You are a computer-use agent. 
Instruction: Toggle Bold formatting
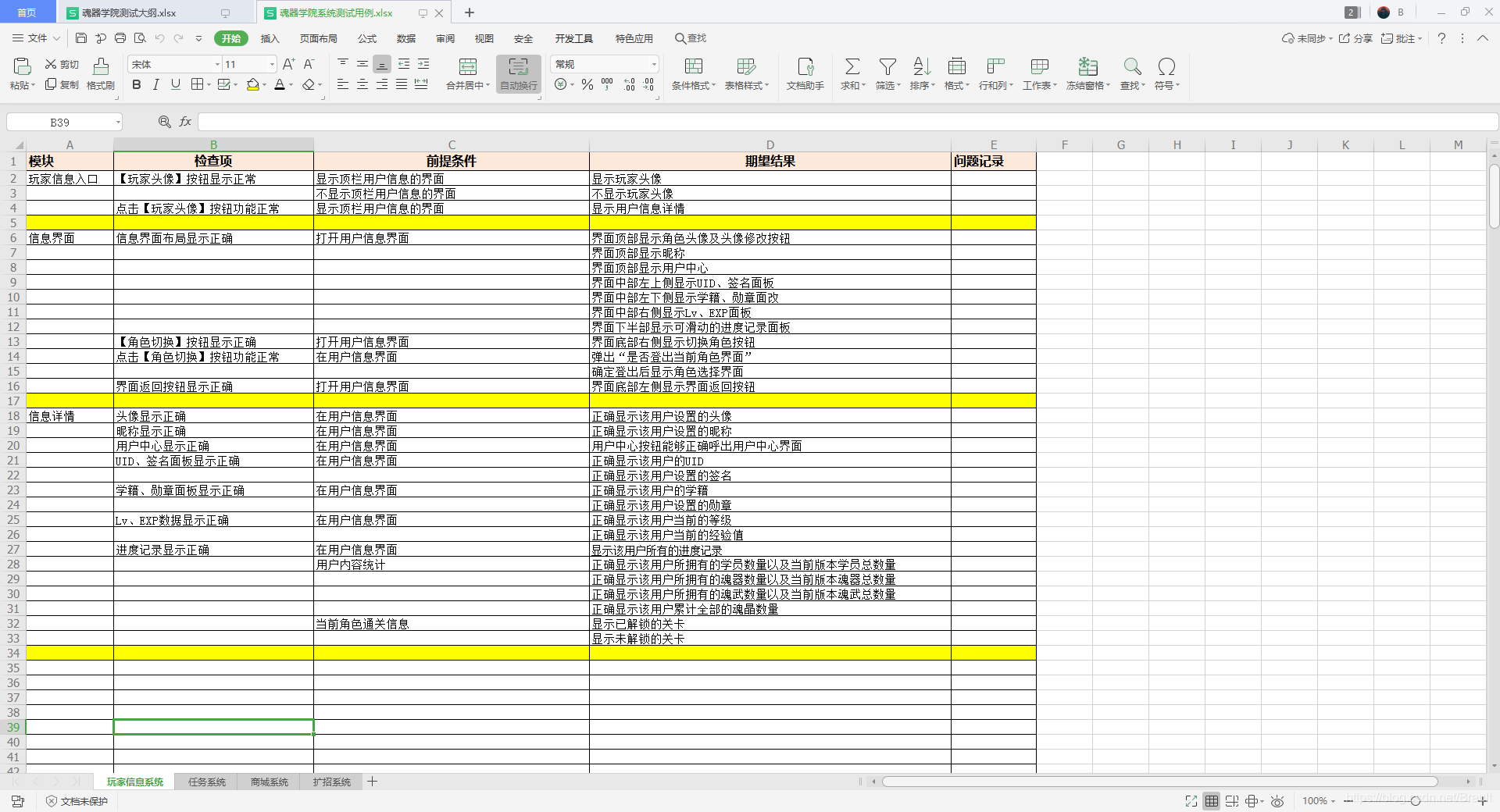137,84
